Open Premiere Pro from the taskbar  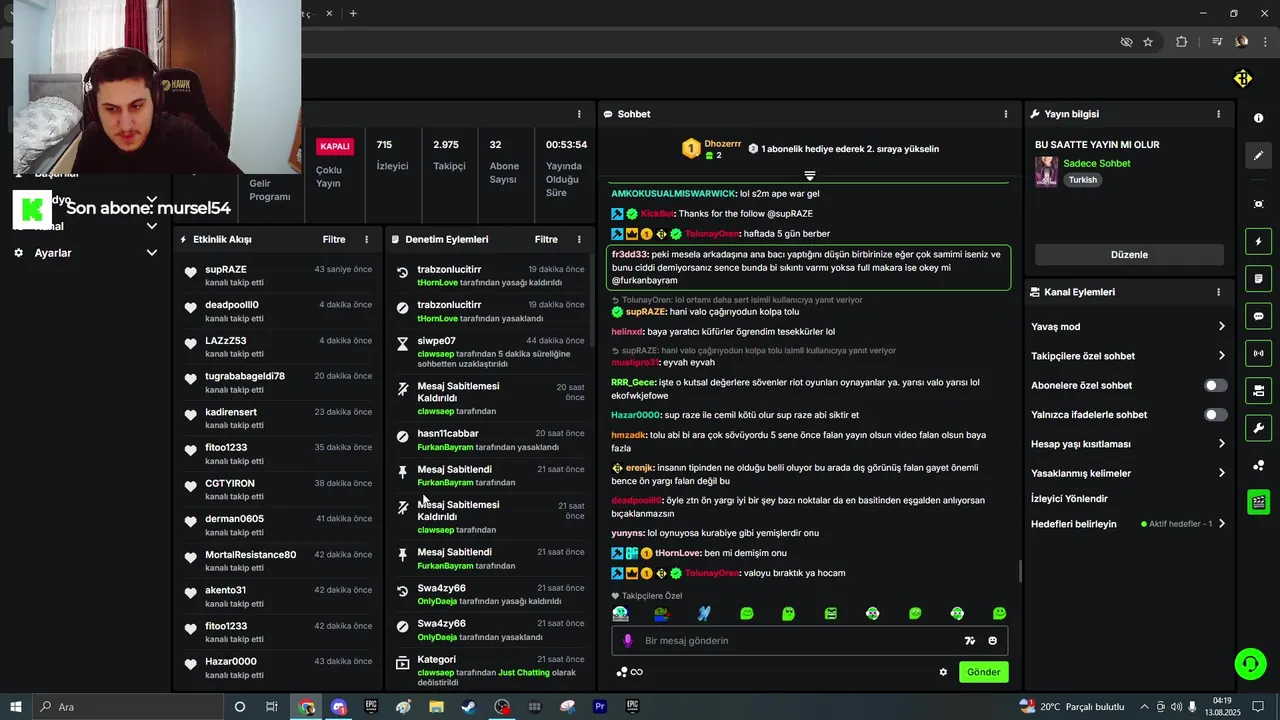tap(599, 707)
